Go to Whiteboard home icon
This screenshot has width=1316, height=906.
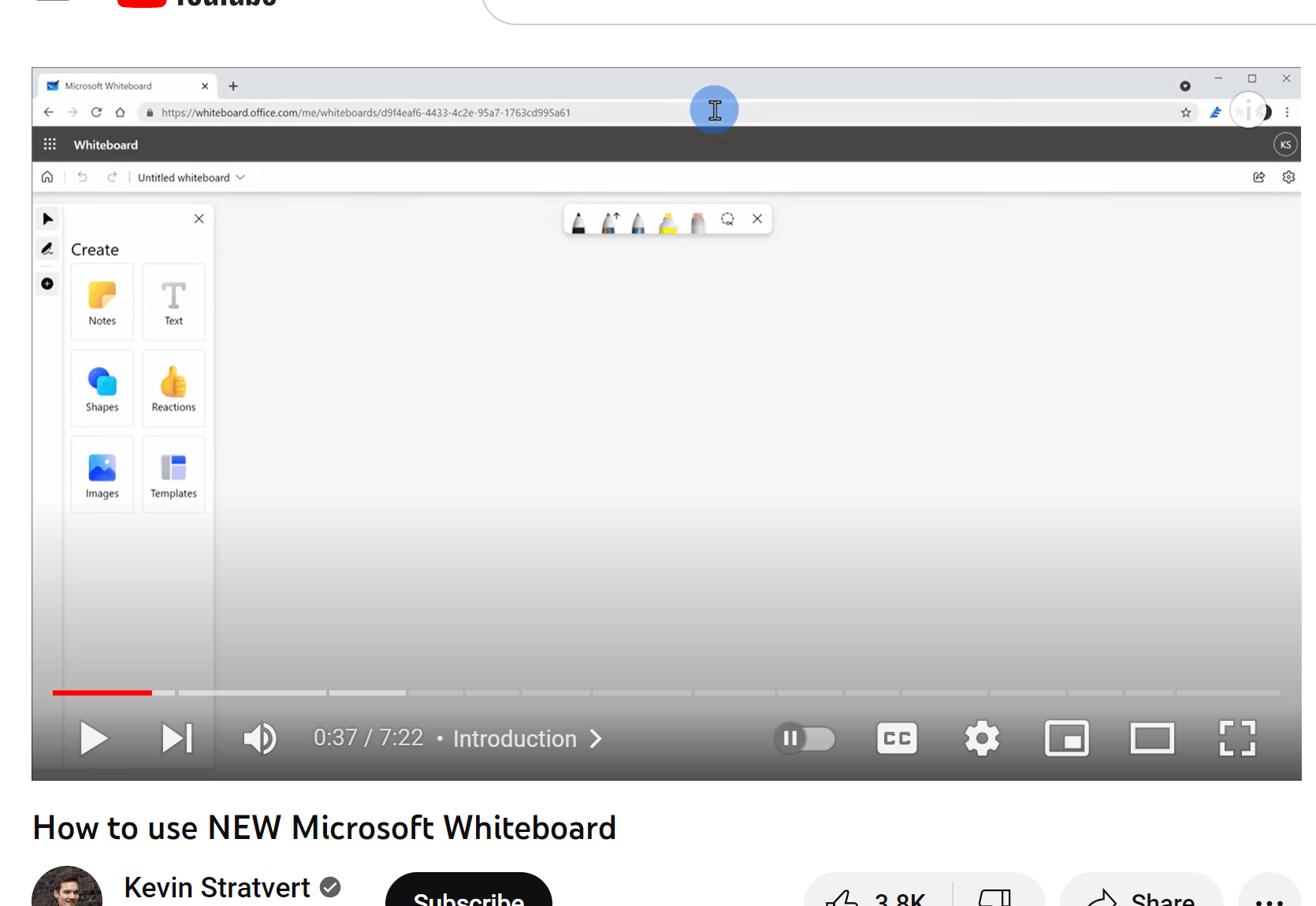click(47, 177)
